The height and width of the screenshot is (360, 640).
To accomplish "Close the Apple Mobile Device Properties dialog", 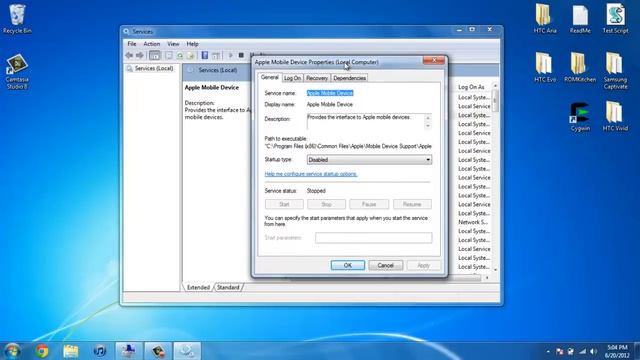I will coord(434,60).
